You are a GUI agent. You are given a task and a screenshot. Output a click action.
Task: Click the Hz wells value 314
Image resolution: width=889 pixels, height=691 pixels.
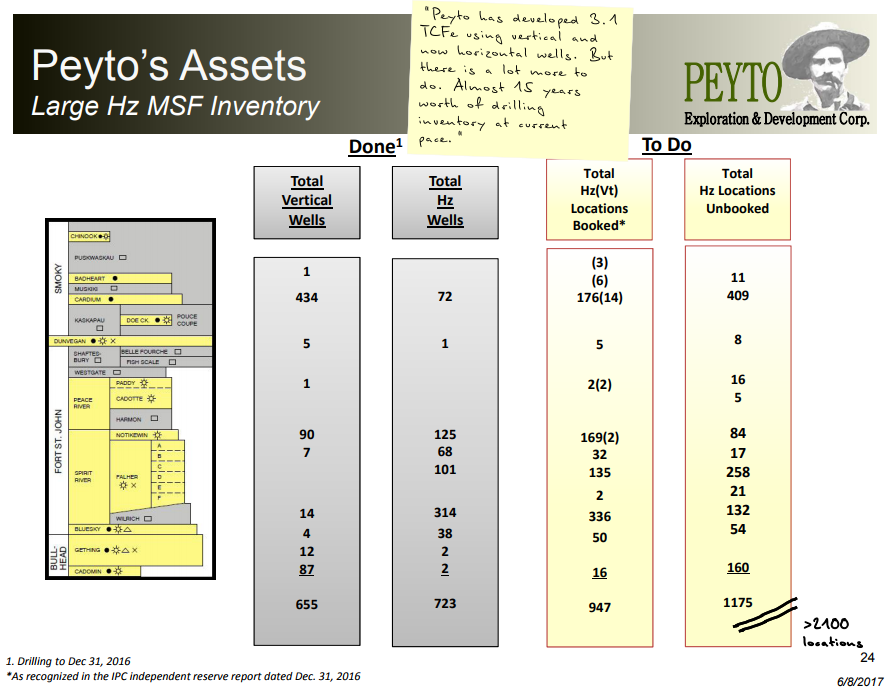click(x=445, y=512)
